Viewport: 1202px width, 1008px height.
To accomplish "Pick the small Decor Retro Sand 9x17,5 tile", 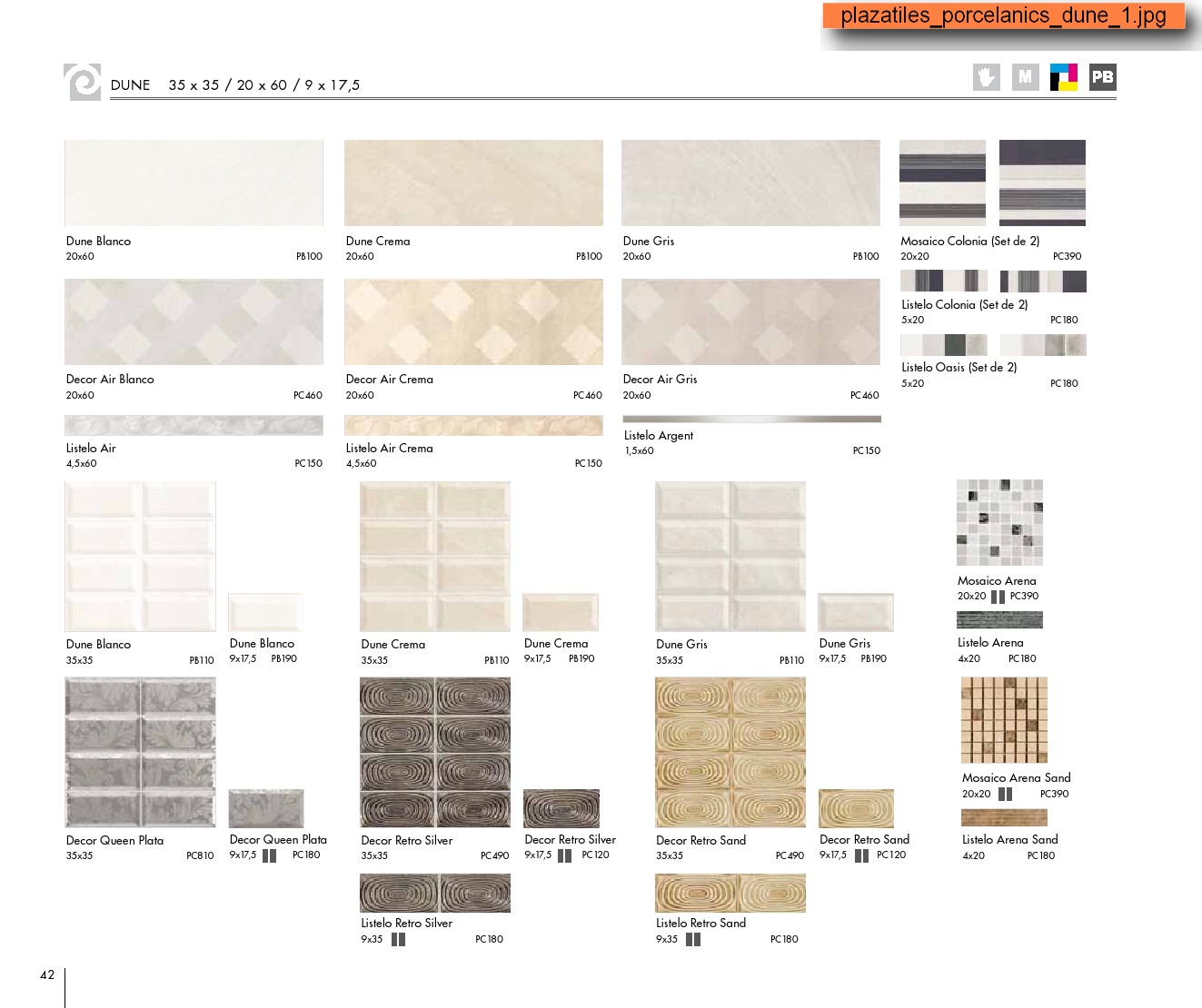I will (x=856, y=808).
